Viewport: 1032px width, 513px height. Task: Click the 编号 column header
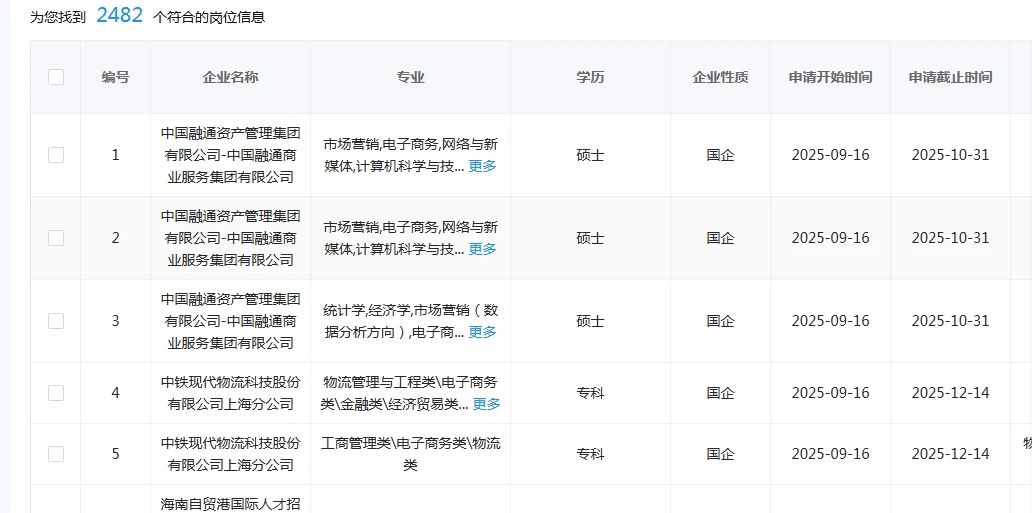coord(115,77)
